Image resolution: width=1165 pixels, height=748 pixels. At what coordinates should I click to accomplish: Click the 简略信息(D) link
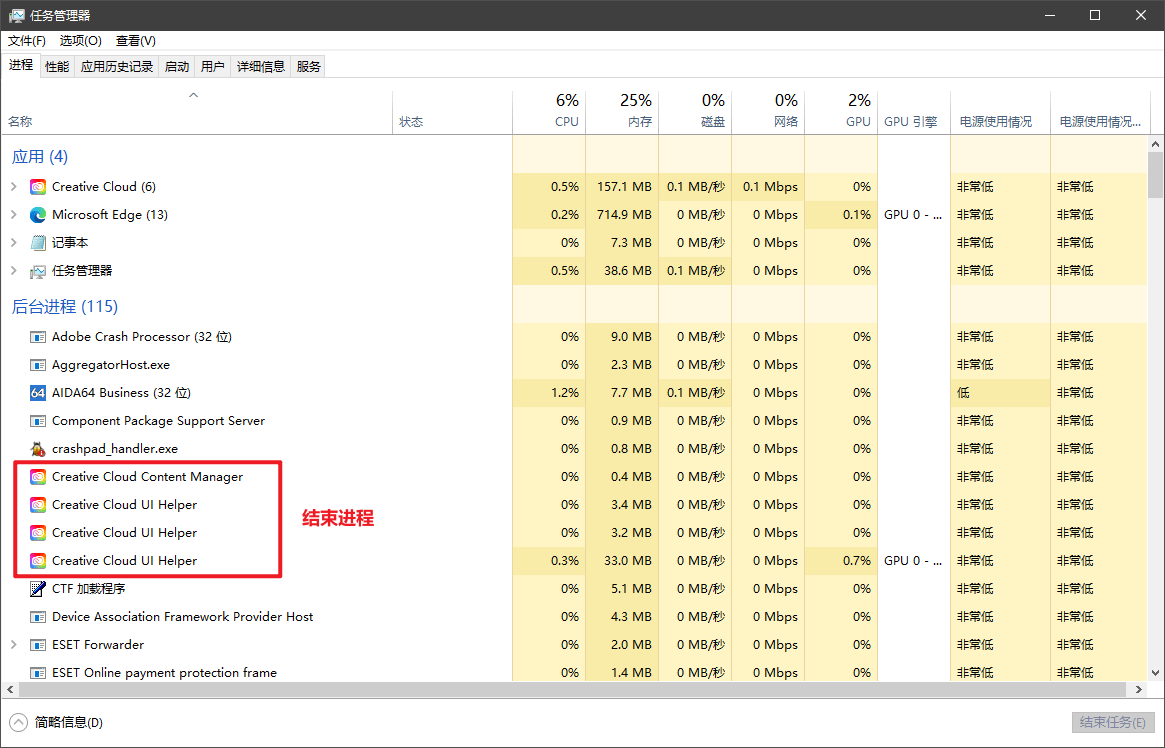(x=68, y=722)
